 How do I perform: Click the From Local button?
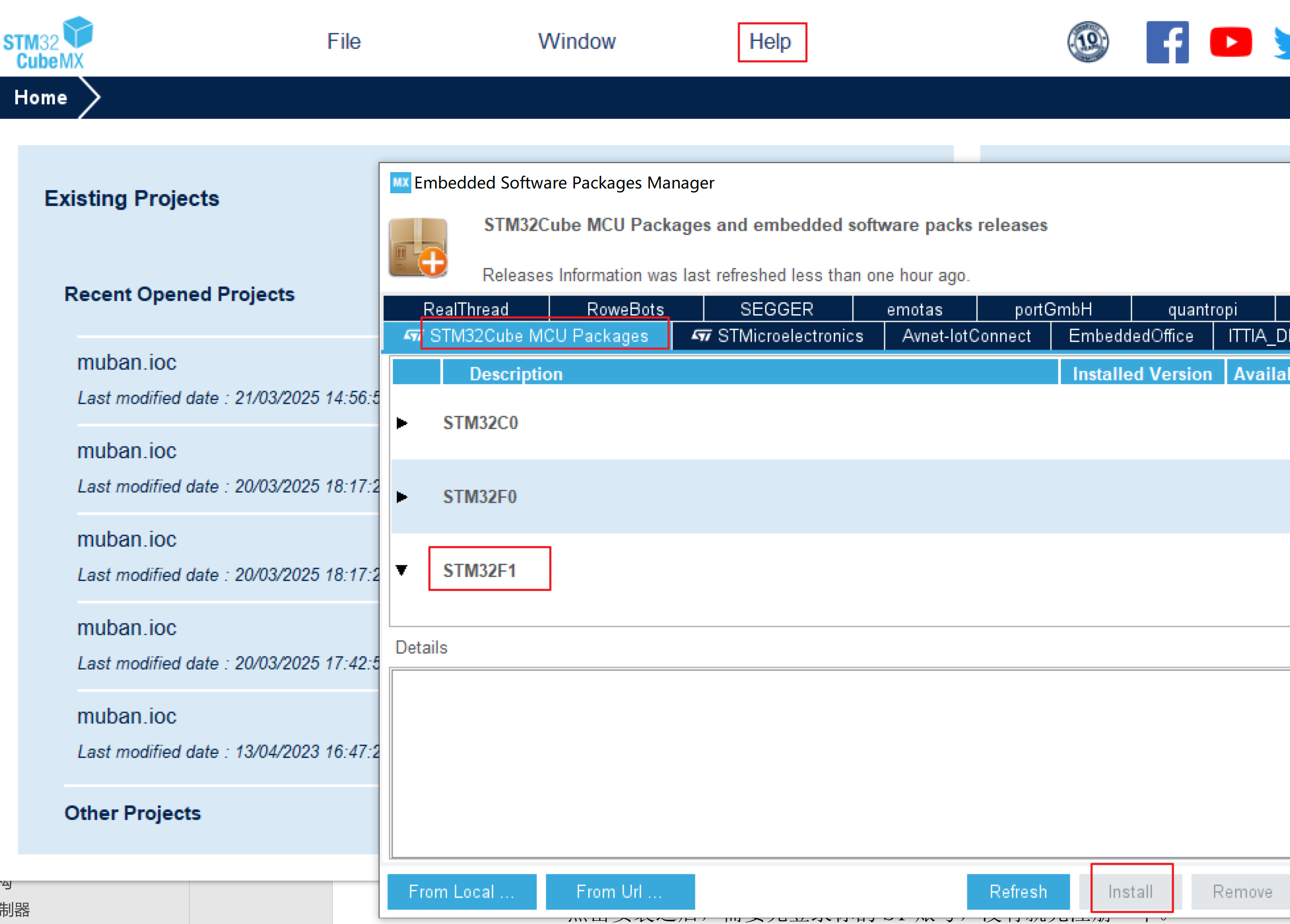[462, 891]
